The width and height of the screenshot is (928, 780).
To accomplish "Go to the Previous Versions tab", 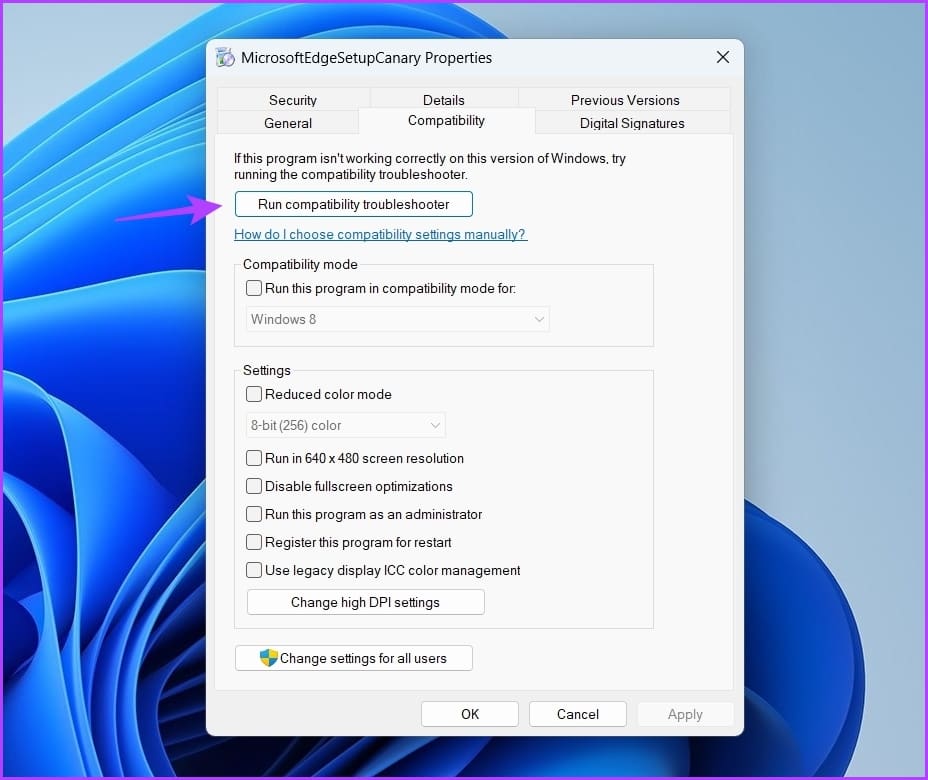I will click(625, 99).
